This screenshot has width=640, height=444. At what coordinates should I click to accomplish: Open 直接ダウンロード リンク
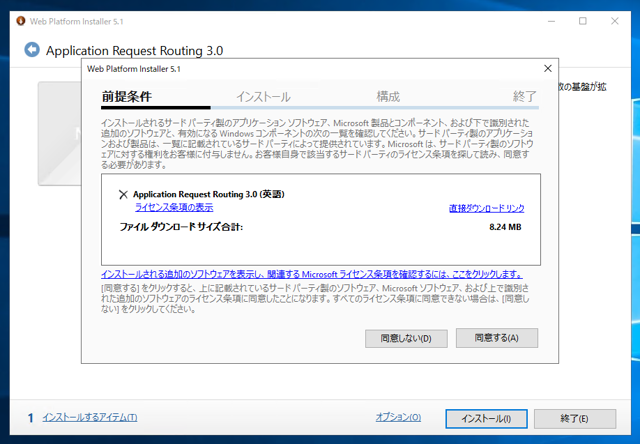(x=487, y=208)
